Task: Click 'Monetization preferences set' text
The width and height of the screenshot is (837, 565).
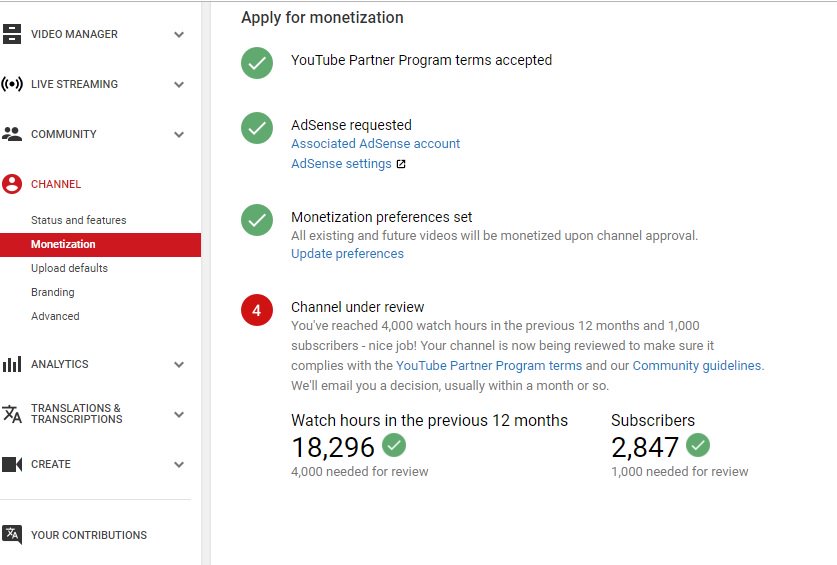Action: [x=381, y=217]
